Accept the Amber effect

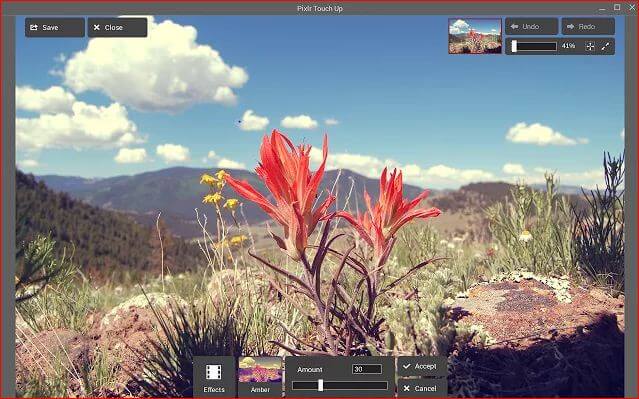point(421,366)
